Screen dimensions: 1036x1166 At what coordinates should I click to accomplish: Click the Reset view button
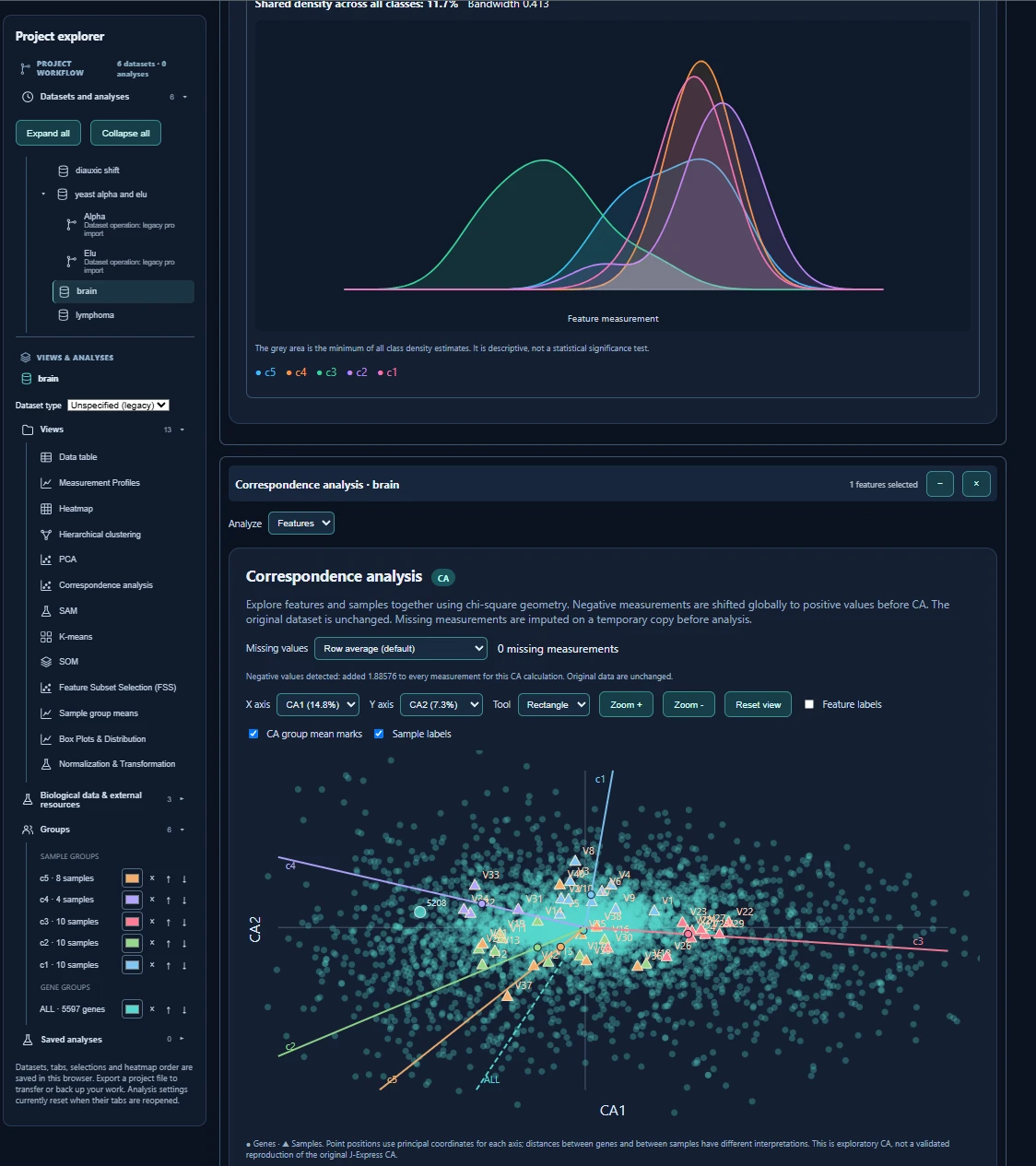coord(758,704)
